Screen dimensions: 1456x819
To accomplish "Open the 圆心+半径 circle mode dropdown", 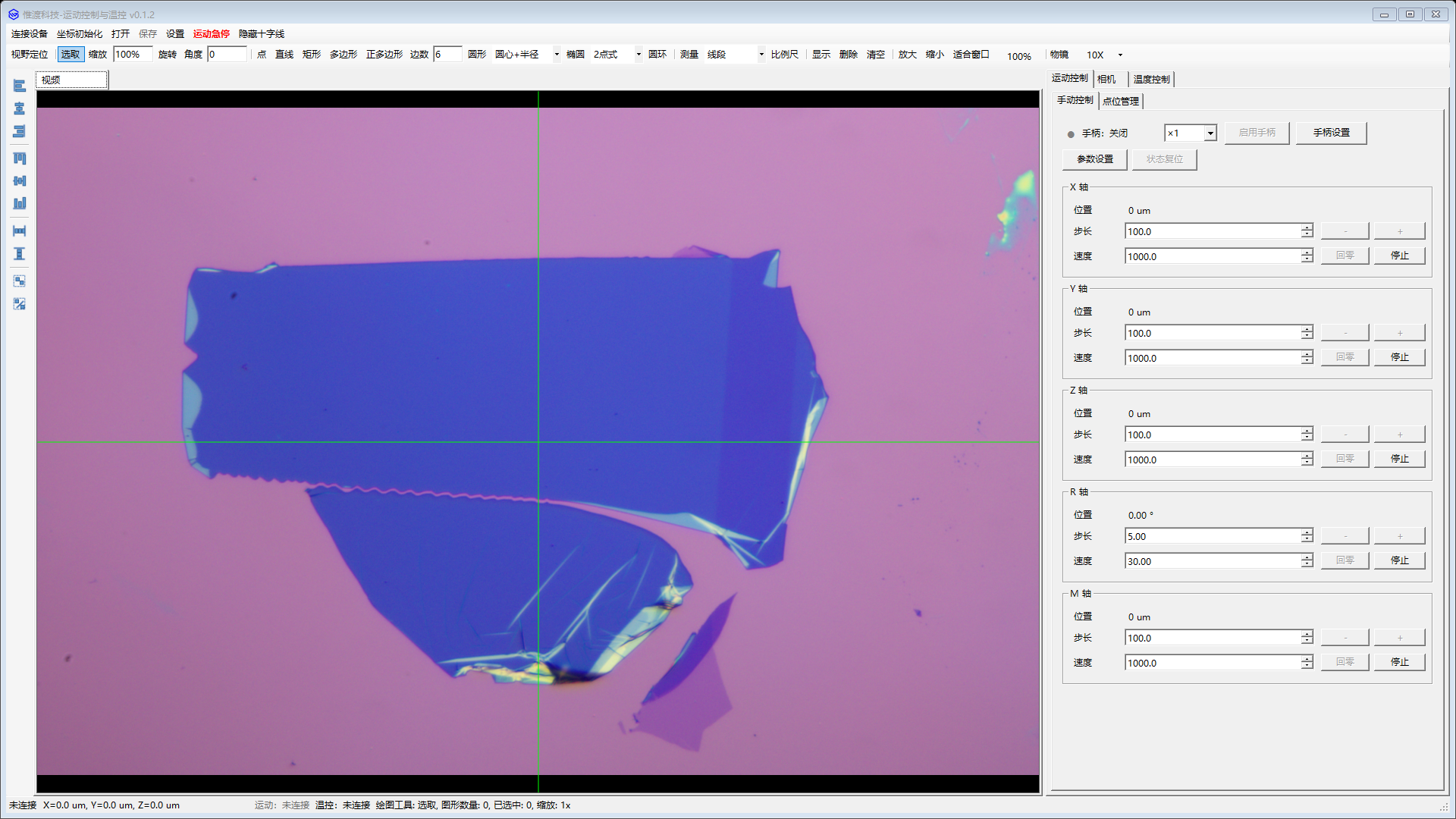I will 527,55.
